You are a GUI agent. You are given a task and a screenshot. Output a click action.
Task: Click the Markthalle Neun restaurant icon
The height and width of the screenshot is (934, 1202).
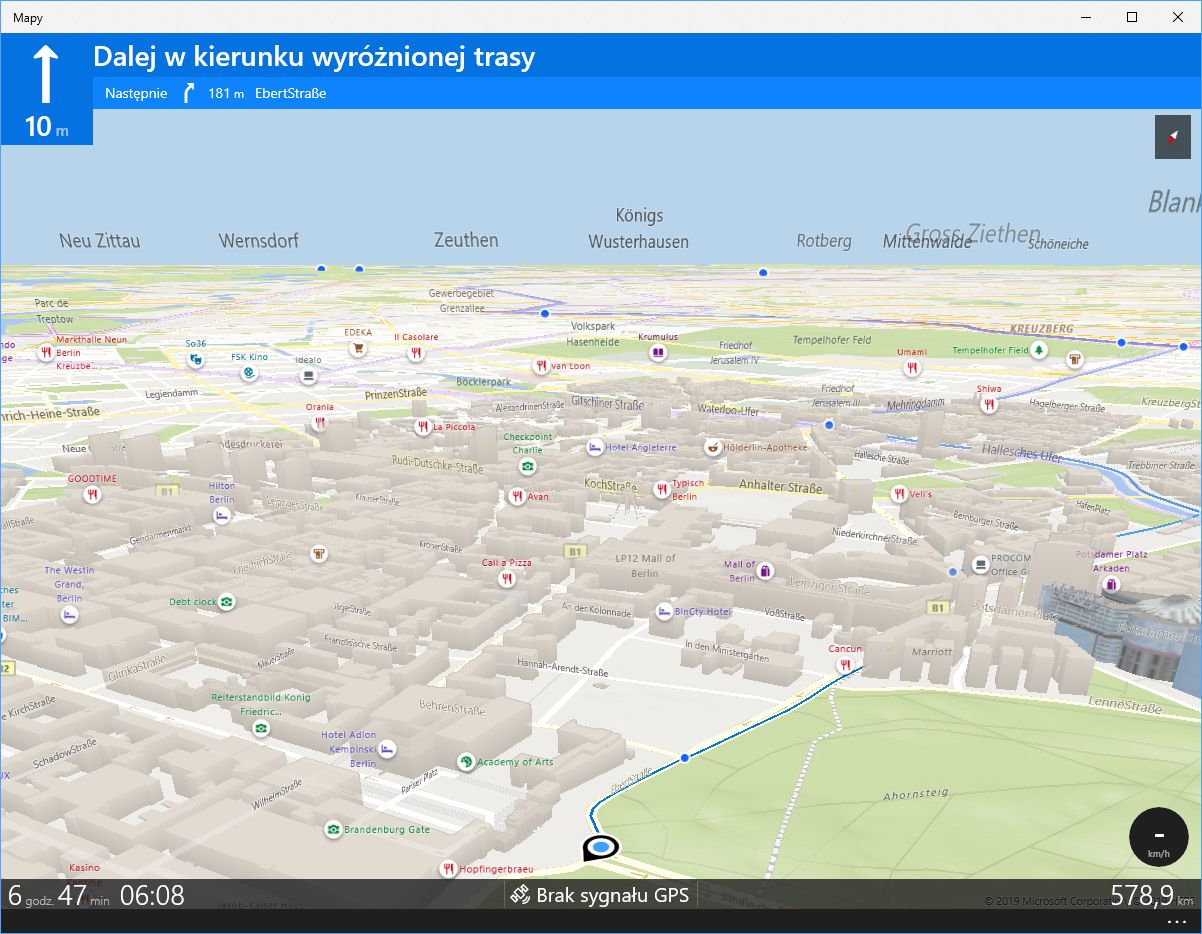45,353
